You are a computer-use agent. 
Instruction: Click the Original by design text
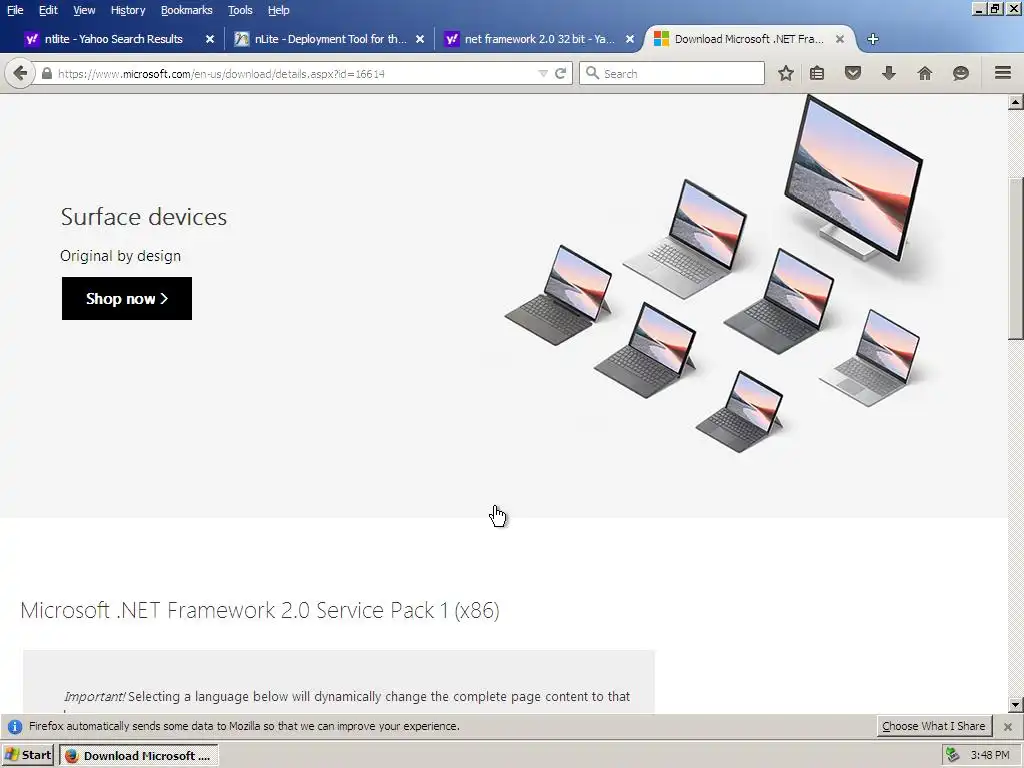click(120, 255)
